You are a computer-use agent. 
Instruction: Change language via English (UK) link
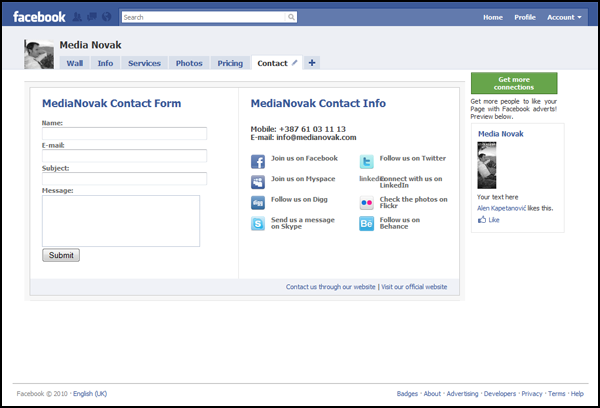(90, 393)
